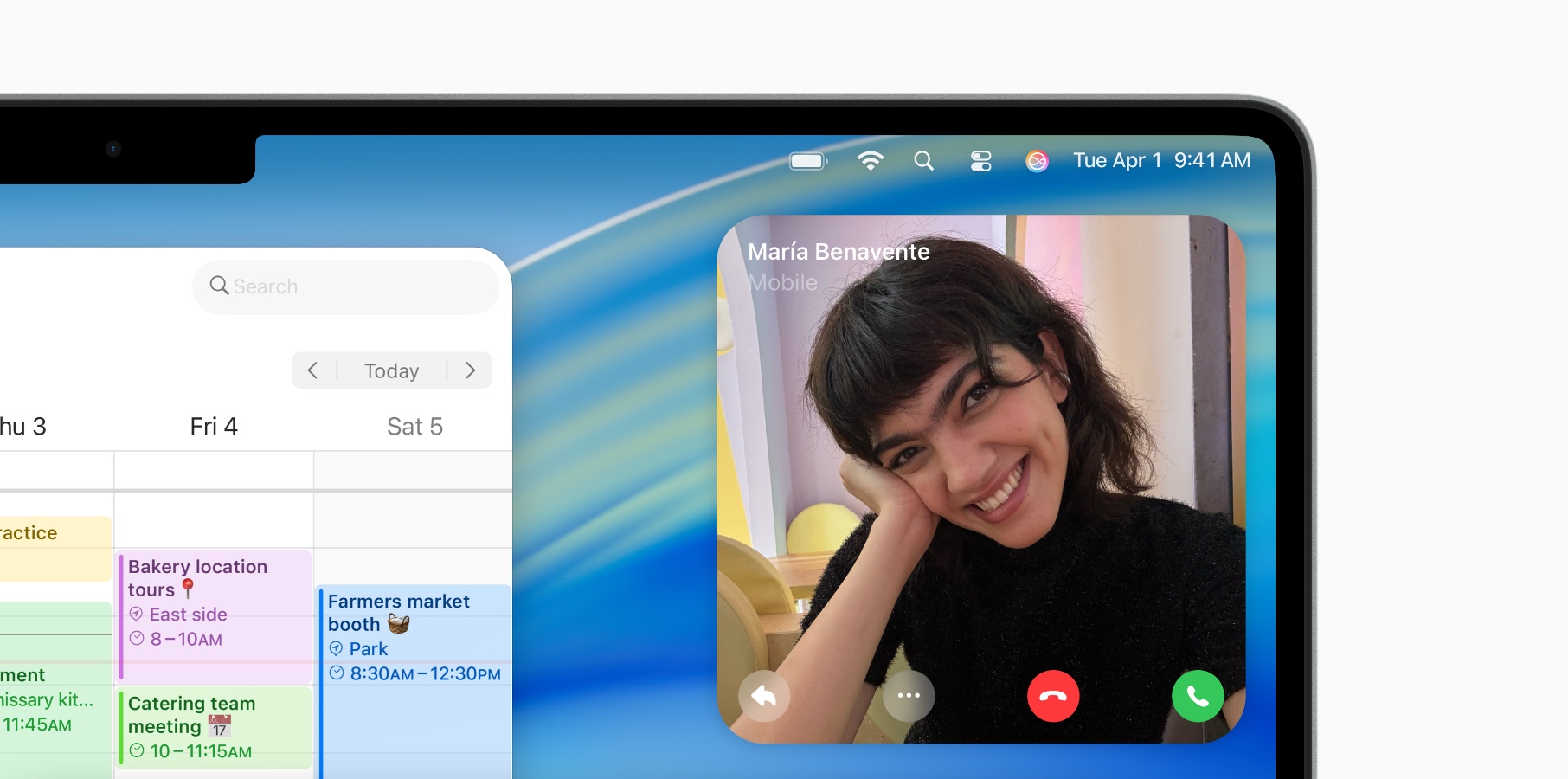
Task: Go to the previous week with left chevron
Action: coord(312,370)
